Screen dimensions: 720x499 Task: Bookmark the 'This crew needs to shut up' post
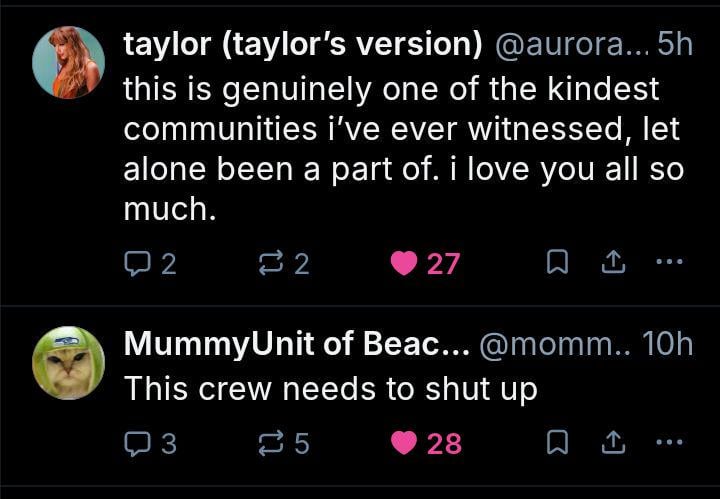(x=558, y=442)
